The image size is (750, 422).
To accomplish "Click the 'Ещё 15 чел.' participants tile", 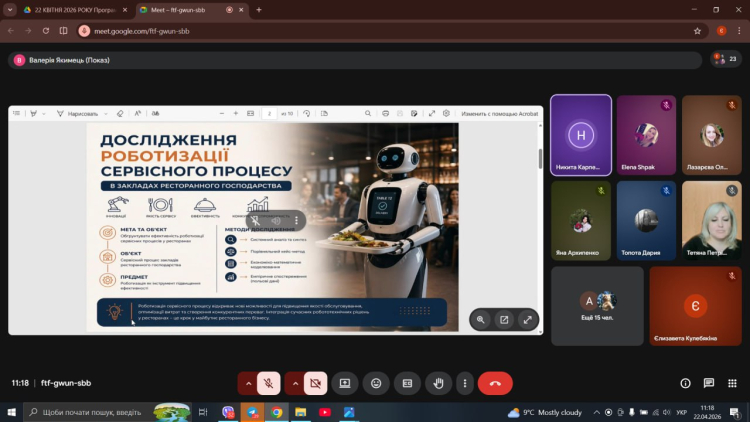I will tap(597, 306).
